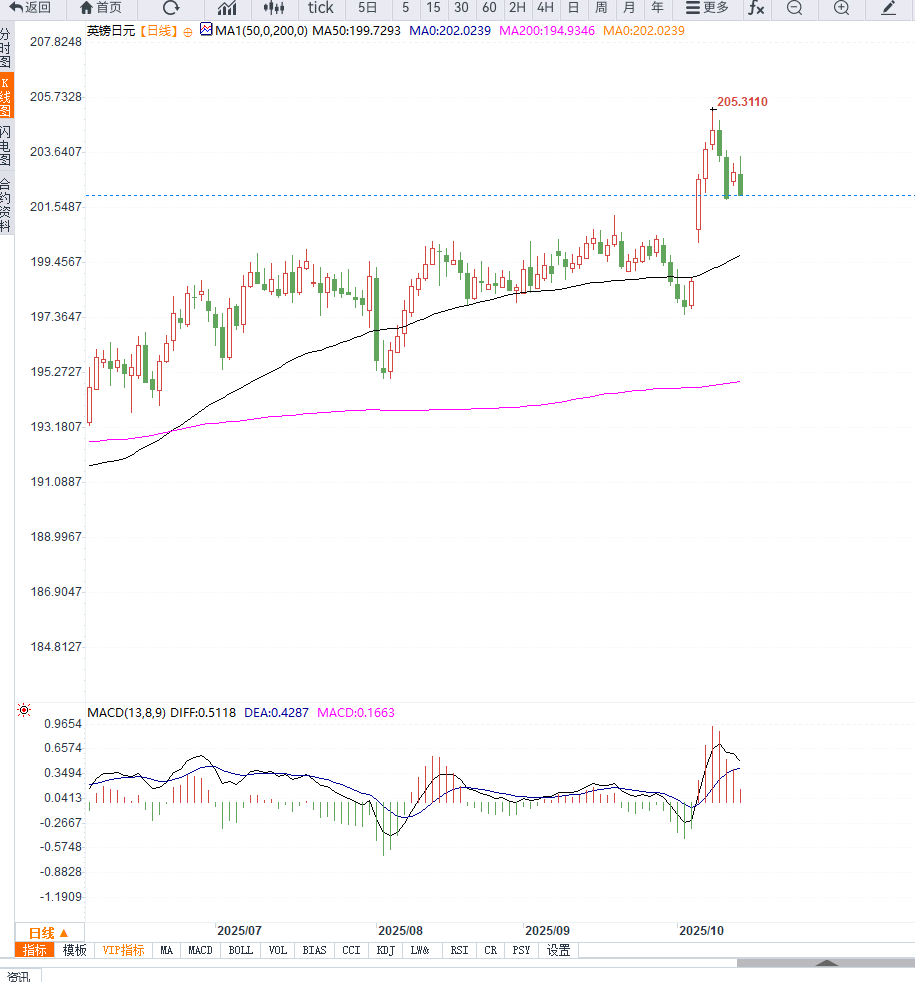Select the line chart style icon
Image resolution: width=915 pixels, height=982 pixels.
pyautogui.click(x=227, y=8)
